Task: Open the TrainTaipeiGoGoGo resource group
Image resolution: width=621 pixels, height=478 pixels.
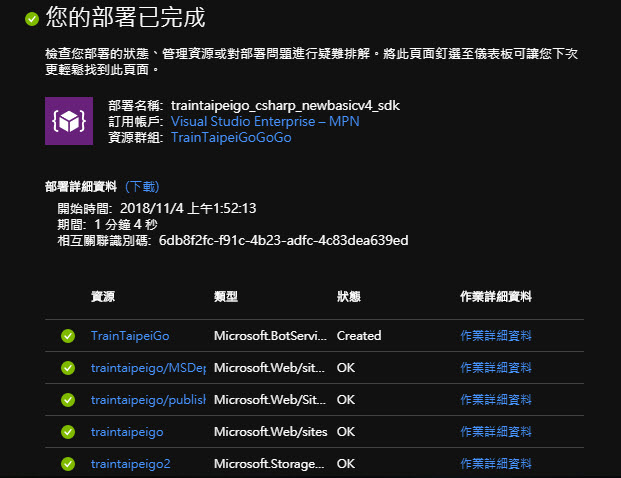Action: coord(231,137)
